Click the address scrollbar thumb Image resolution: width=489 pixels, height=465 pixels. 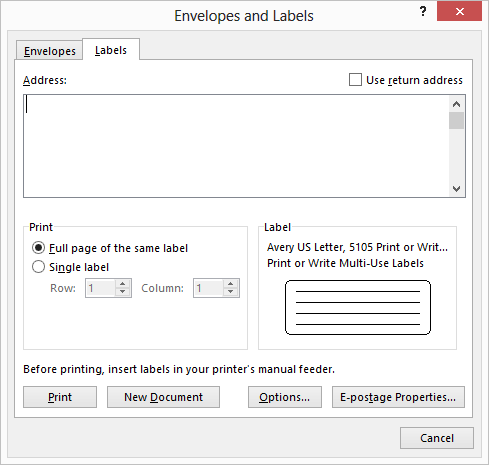click(456, 121)
